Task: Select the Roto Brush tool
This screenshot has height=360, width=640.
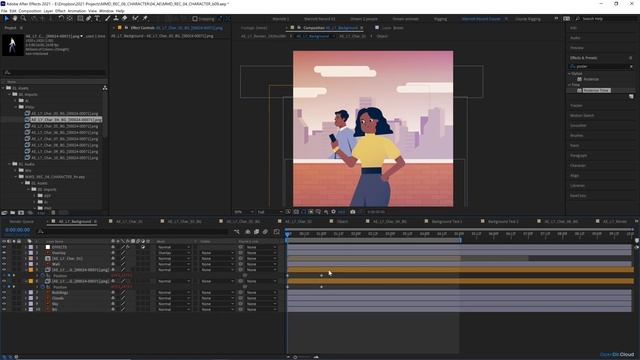Action: pyautogui.click(x=136, y=18)
